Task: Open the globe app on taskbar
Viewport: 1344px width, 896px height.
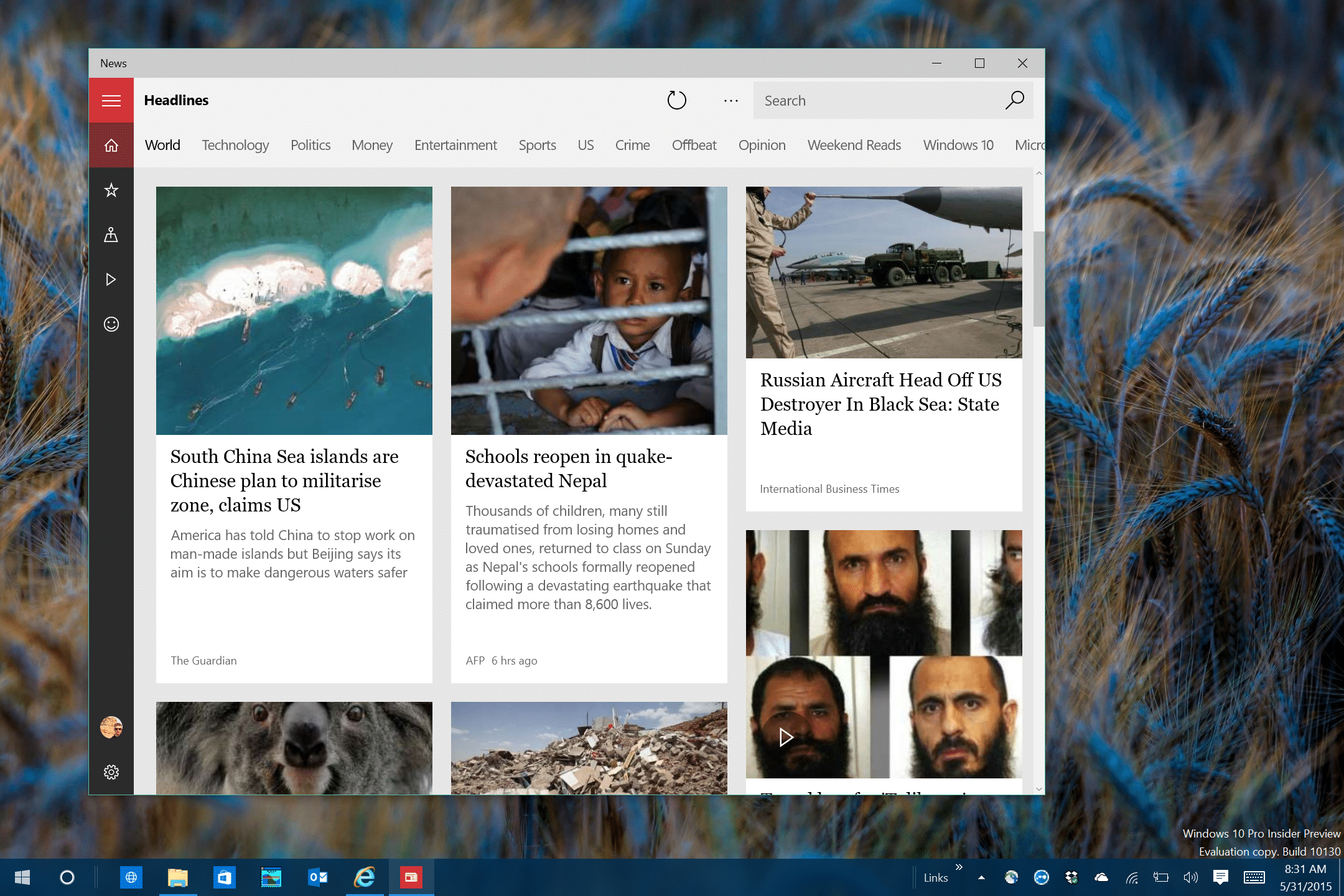Action: coord(131,877)
